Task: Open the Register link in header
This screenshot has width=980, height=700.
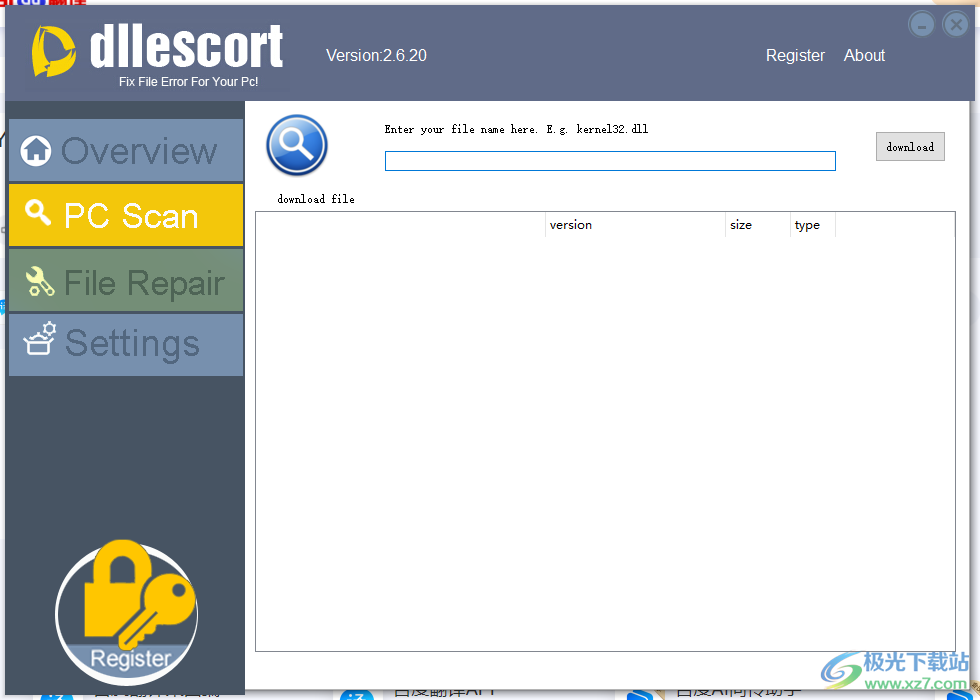Action: point(795,56)
